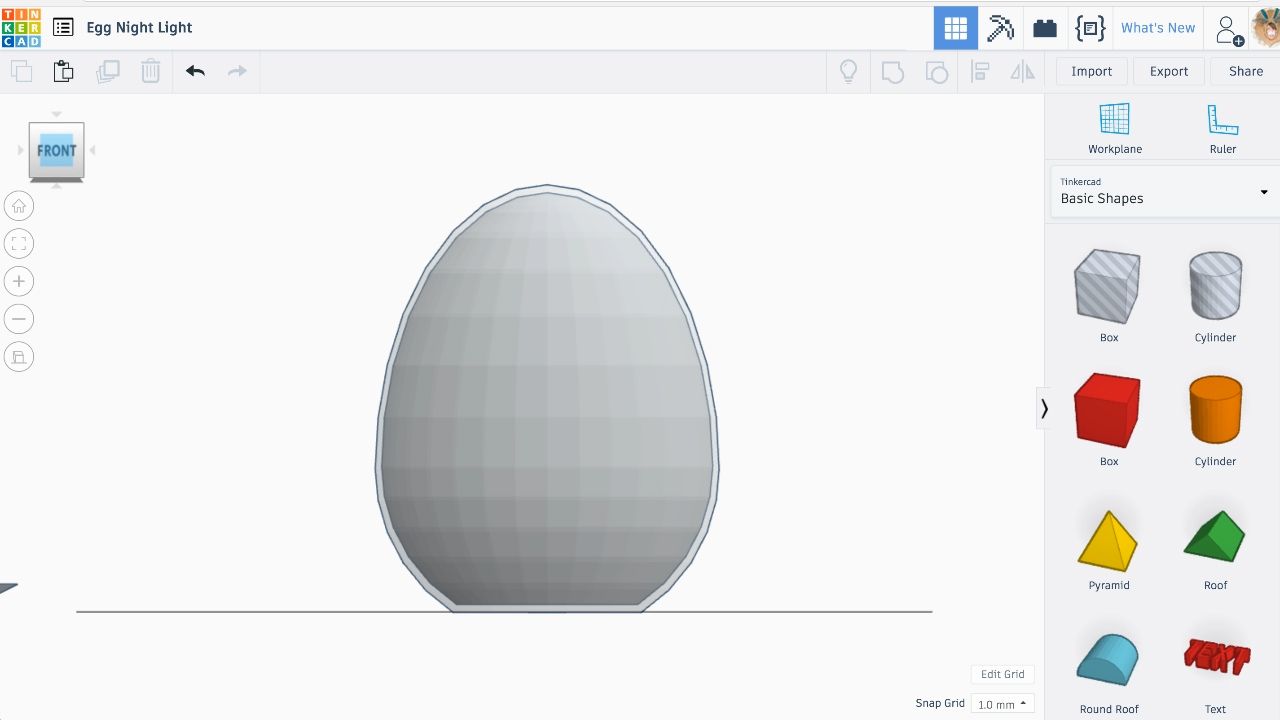Rotate view cube using left arrow

coord(21,151)
